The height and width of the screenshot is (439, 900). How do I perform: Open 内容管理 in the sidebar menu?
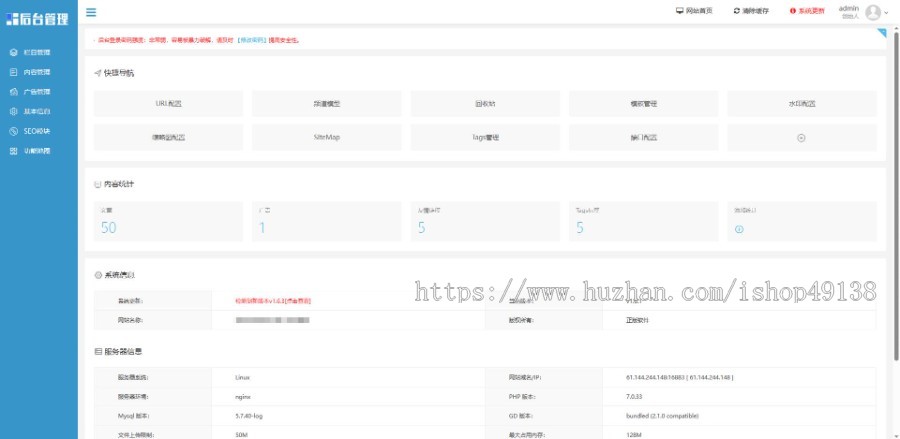(38, 72)
